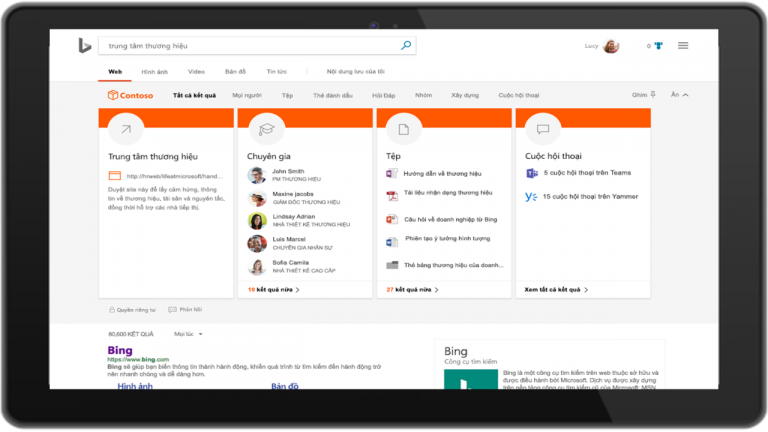The width and height of the screenshot is (768, 432).
Task: Select the Xây dựng filter
Action: [x=465, y=96]
